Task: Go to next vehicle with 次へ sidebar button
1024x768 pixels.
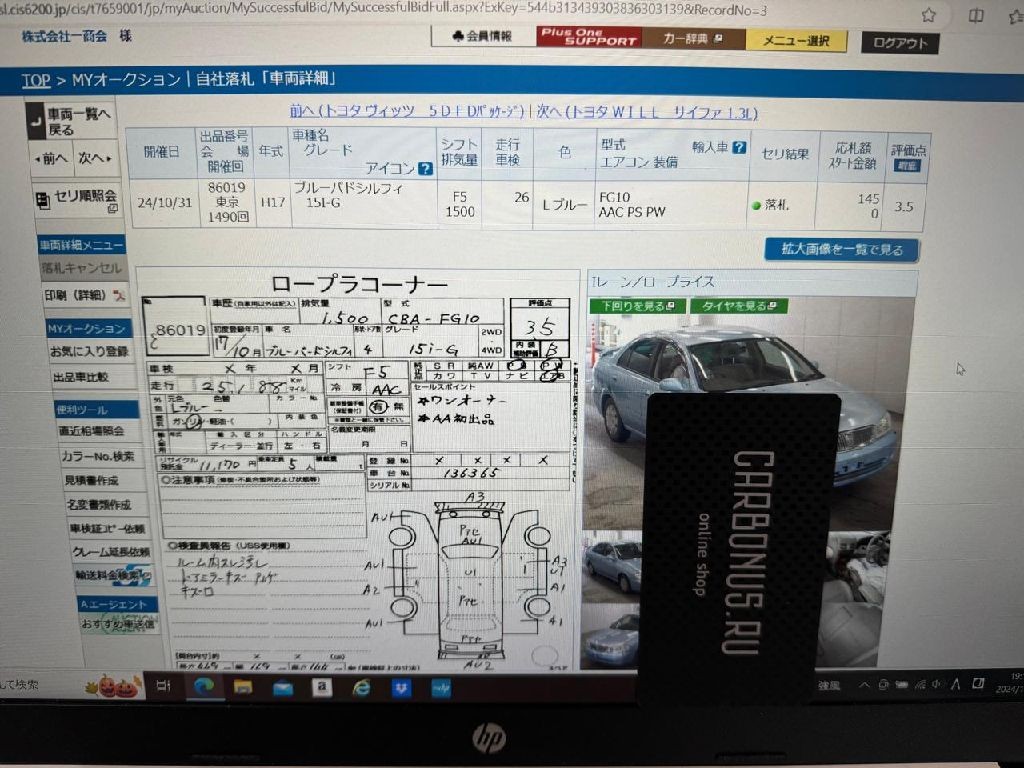Action: coord(95,158)
